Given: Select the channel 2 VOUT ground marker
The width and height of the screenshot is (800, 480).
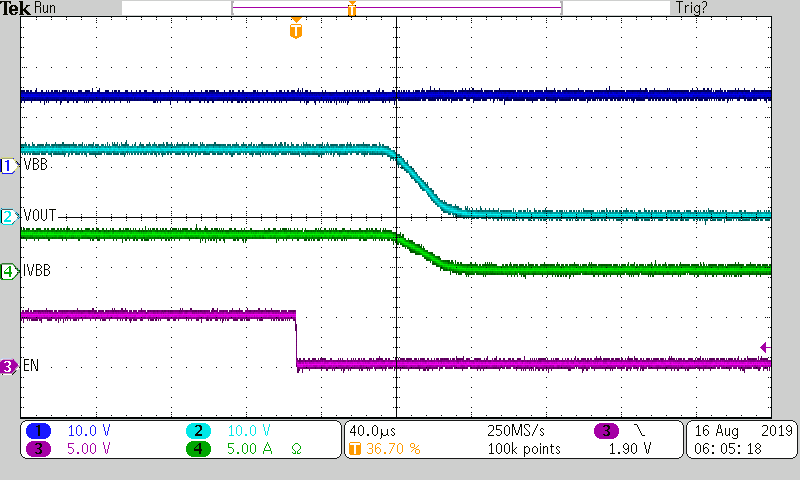Looking at the screenshot, I should click(9, 217).
